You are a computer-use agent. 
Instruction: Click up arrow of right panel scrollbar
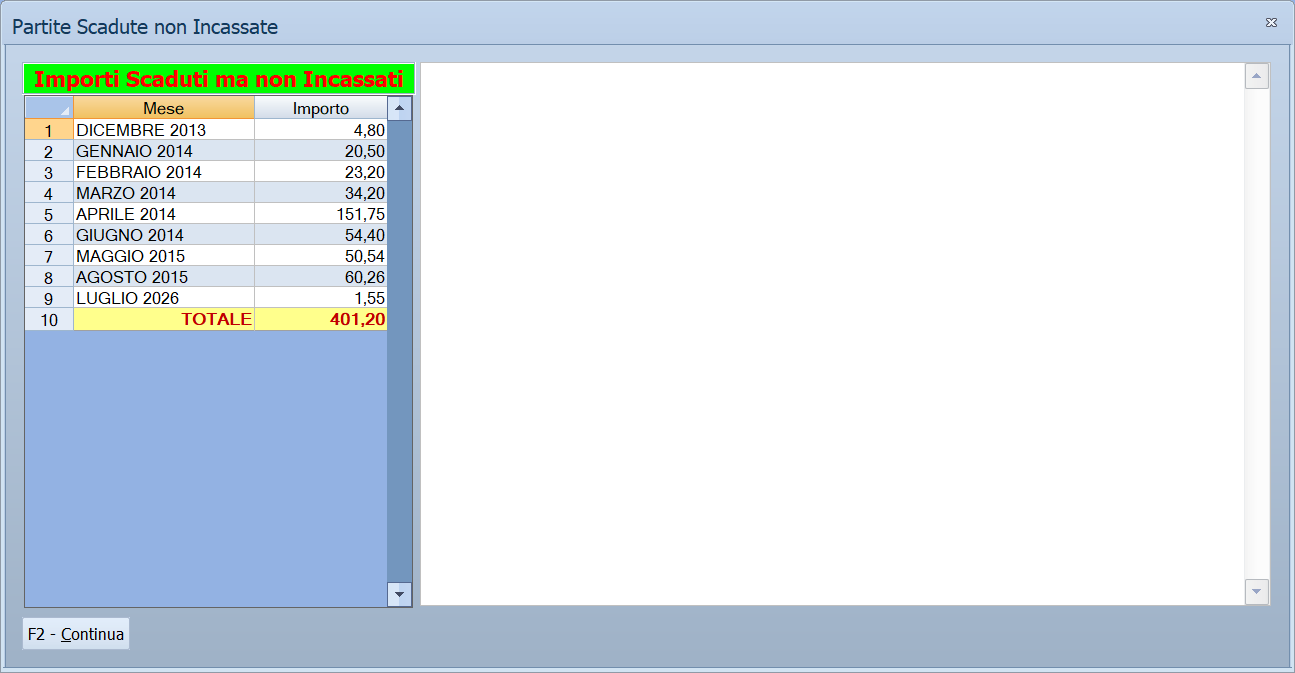coord(1257,76)
